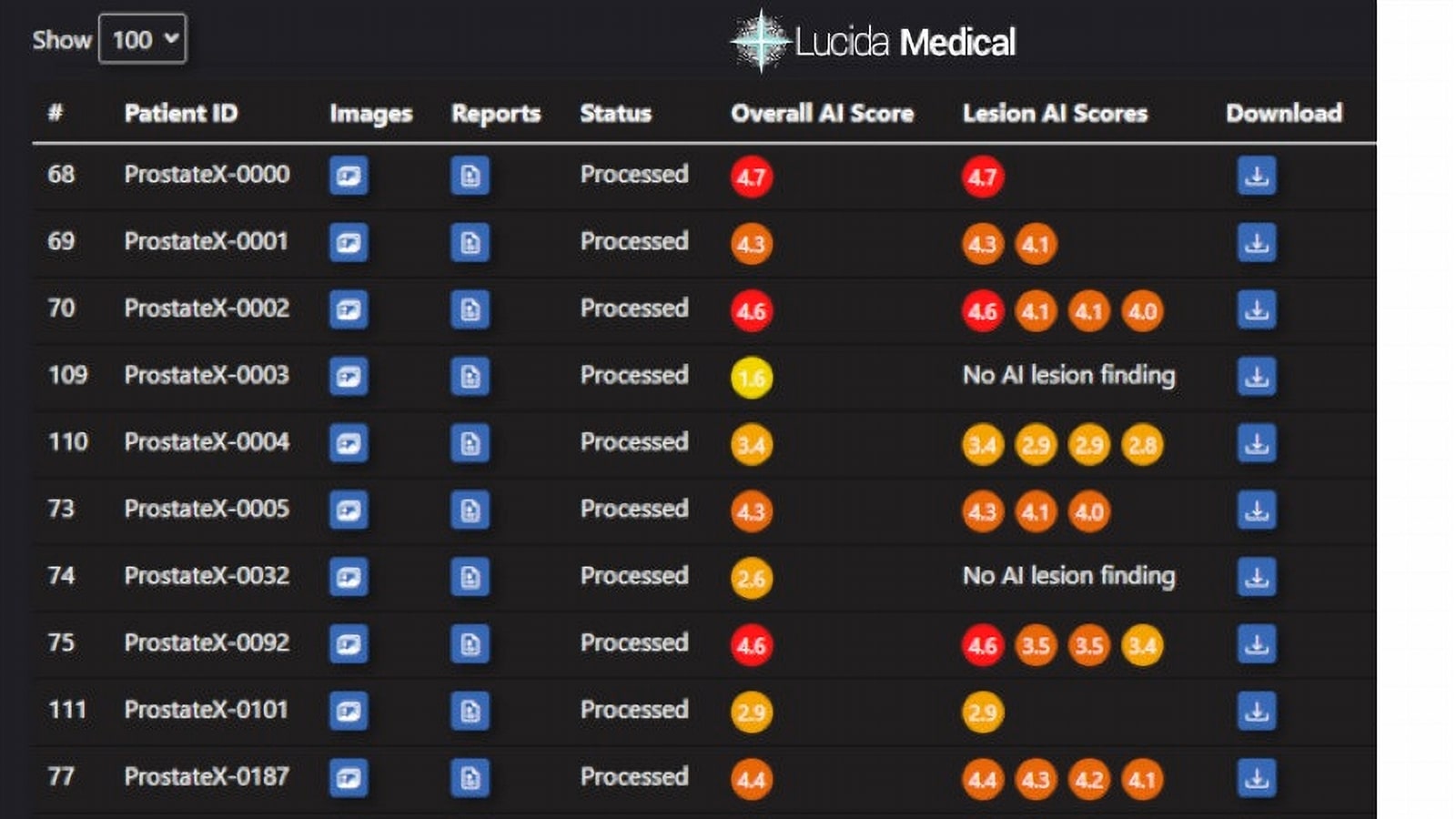The width and height of the screenshot is (1456, 819).
Task: Sort by Overall AI Score header
Action: click(x=822, y=113)
